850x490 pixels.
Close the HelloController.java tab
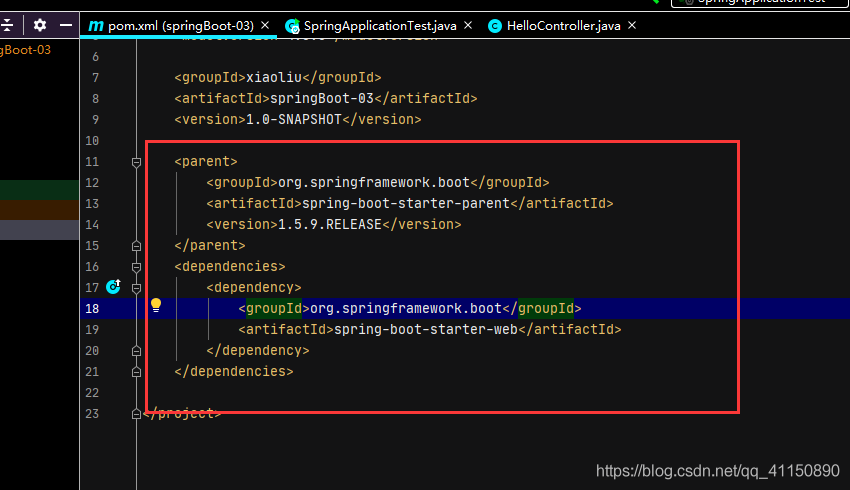tap(632, 25)
